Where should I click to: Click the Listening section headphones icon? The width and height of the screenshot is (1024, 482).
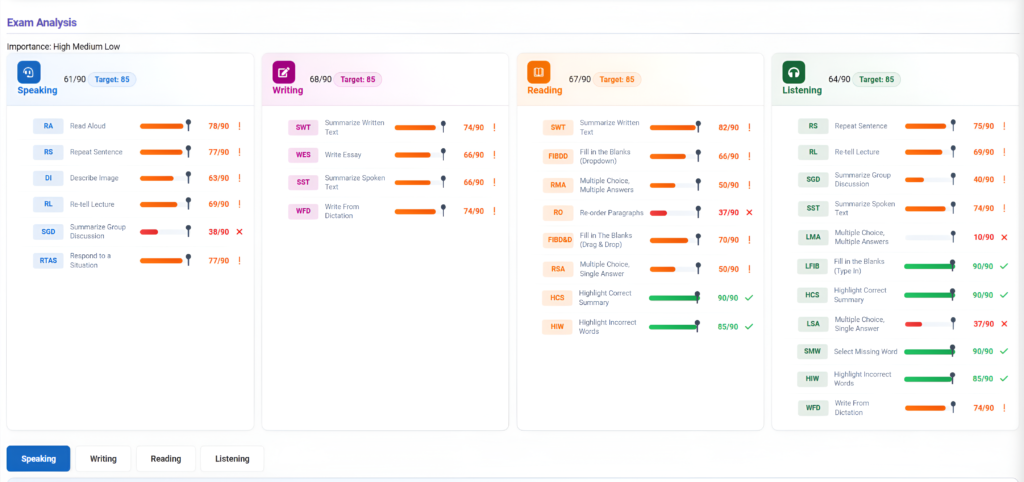794,72
